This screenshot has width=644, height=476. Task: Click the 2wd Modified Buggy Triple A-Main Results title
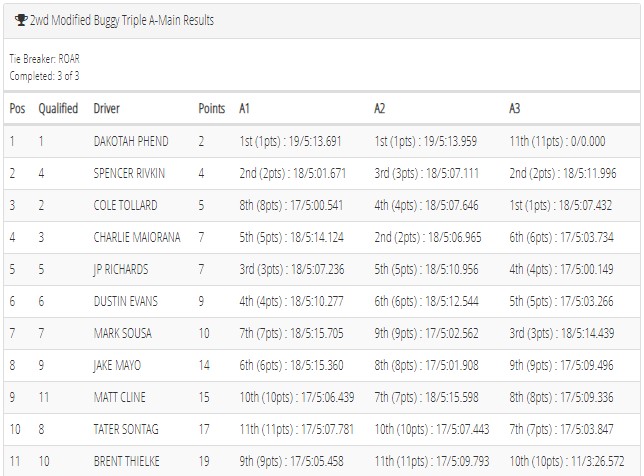[x=122, y=20]
